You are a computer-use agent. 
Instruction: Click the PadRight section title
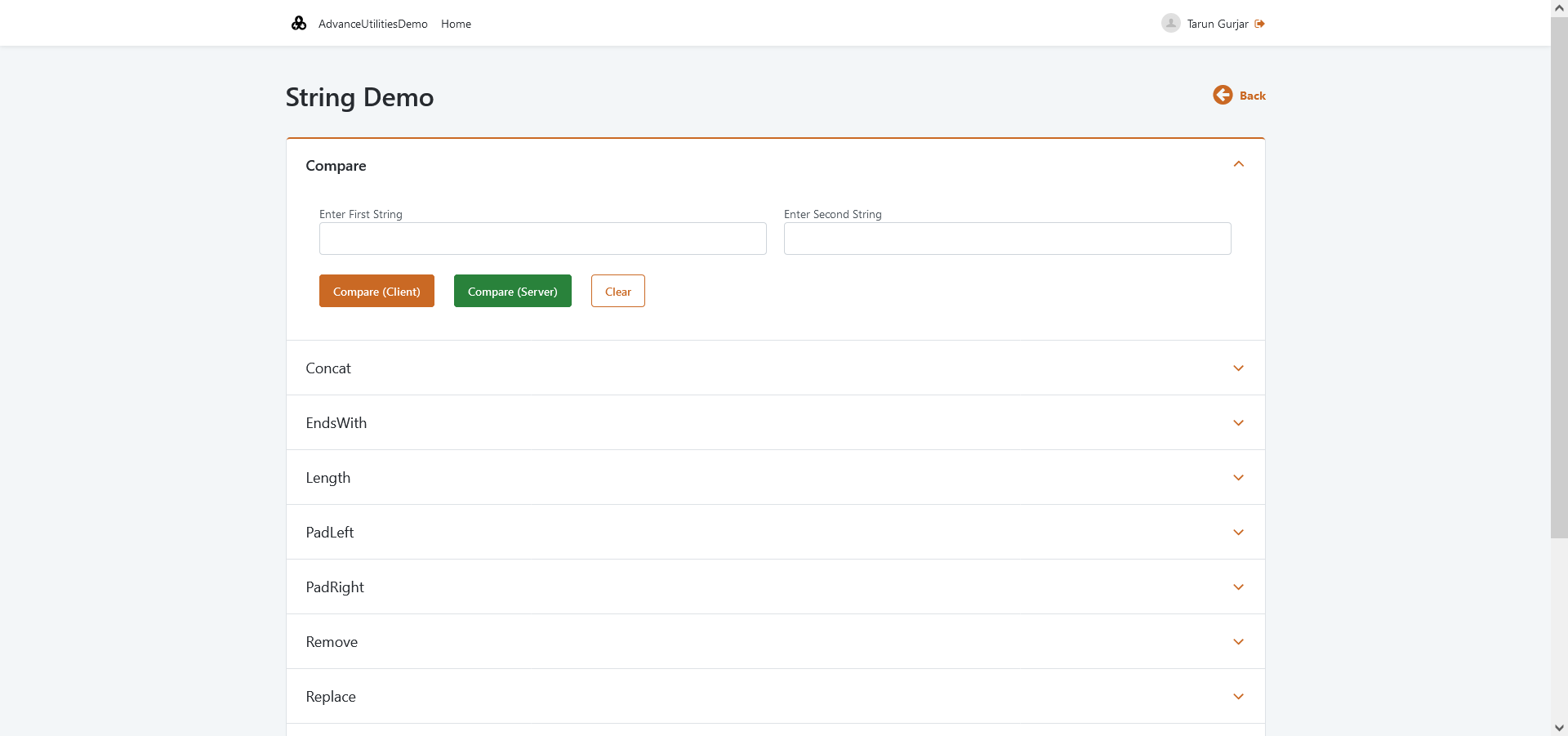click(335, 587)
